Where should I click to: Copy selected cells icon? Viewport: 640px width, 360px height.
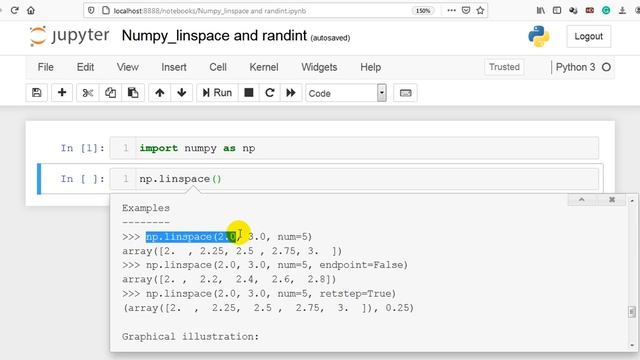click(110, 93)
